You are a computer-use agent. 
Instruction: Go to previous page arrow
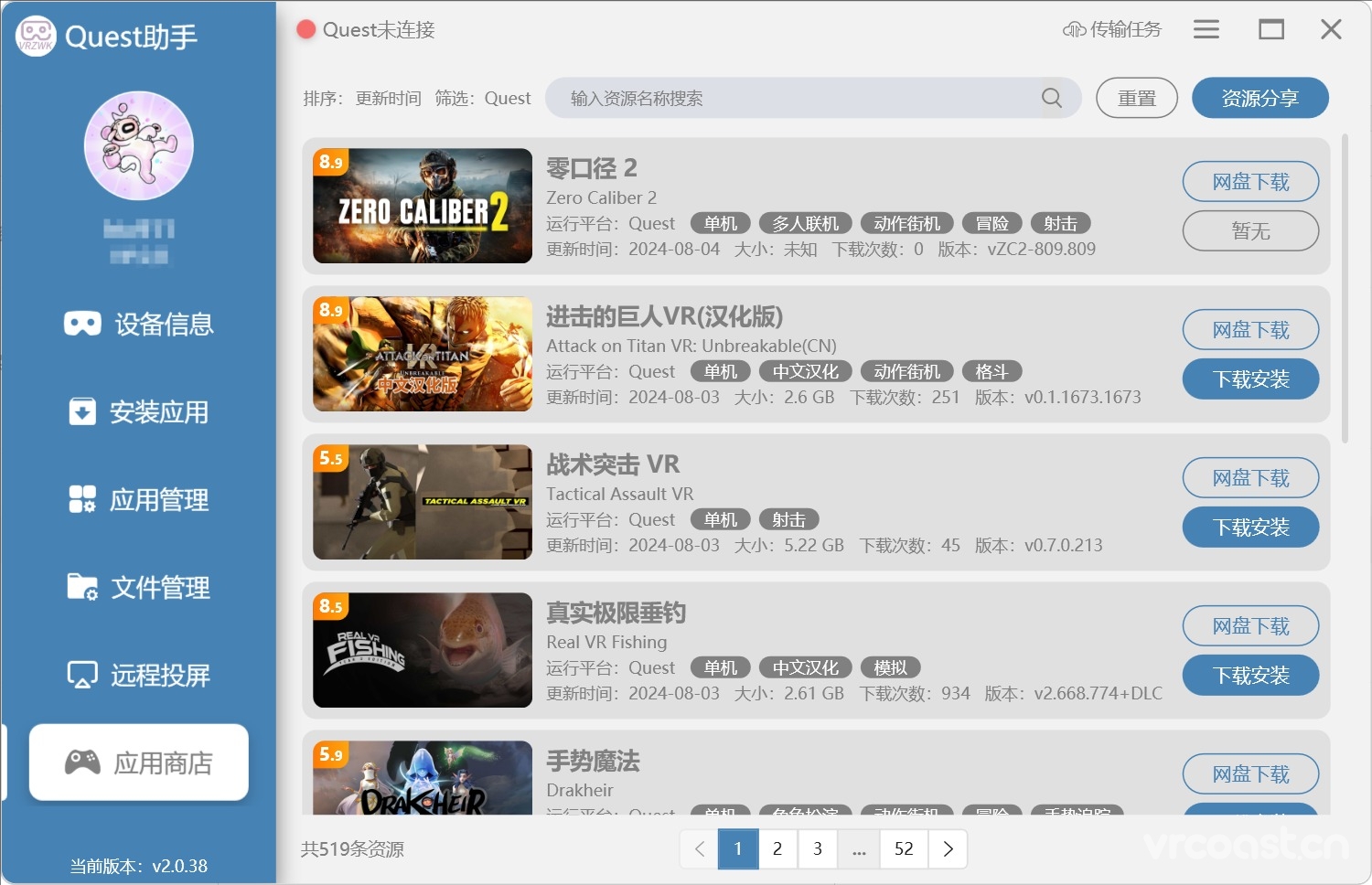[x=700, y=848]
